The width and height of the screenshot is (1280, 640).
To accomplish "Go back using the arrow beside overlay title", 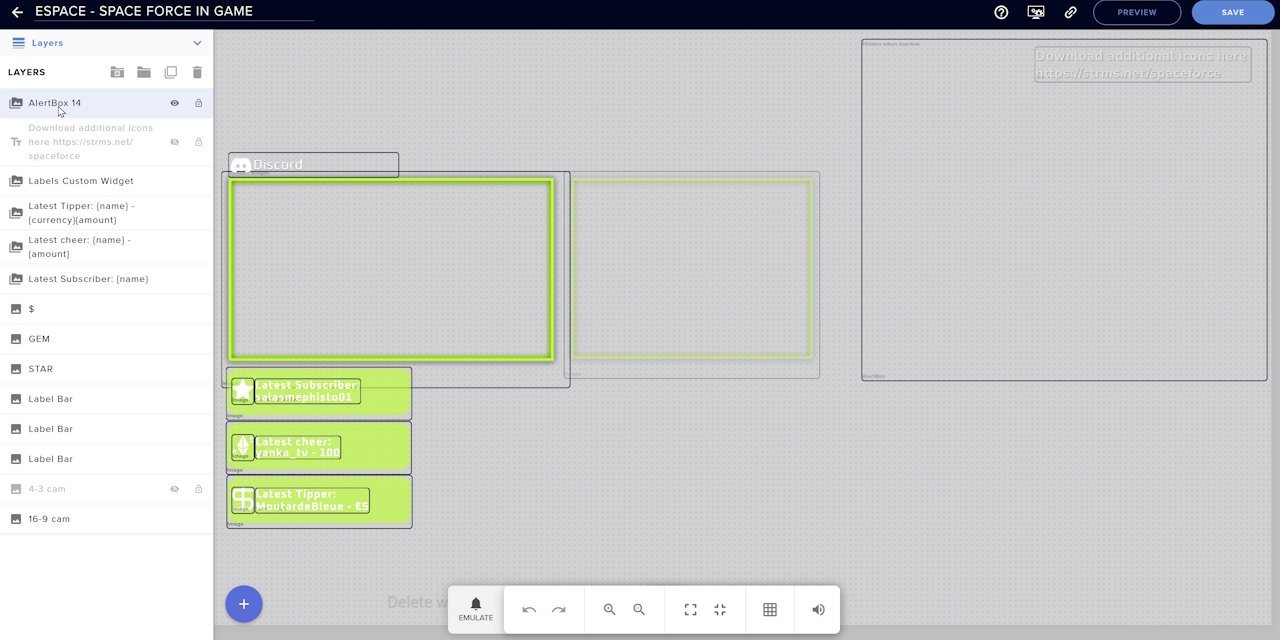I will pos(17,12).
